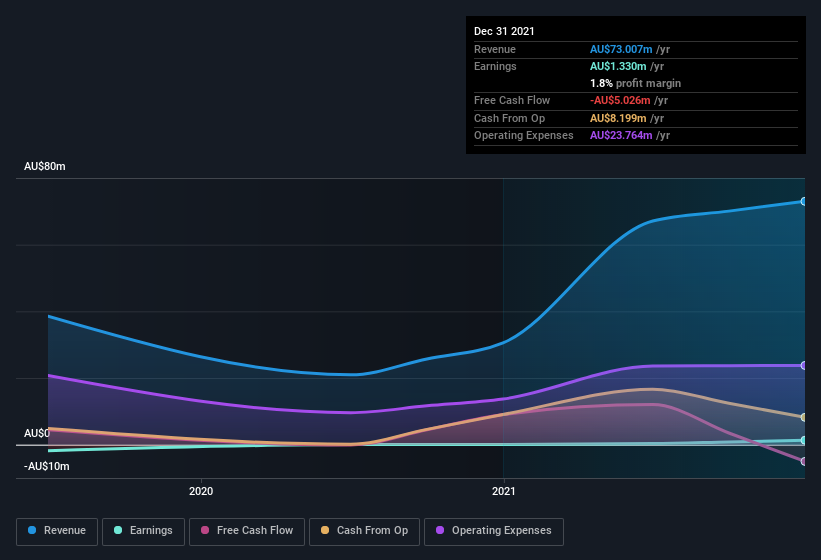Click the AU$1.330m earnings value

[618, 66]
